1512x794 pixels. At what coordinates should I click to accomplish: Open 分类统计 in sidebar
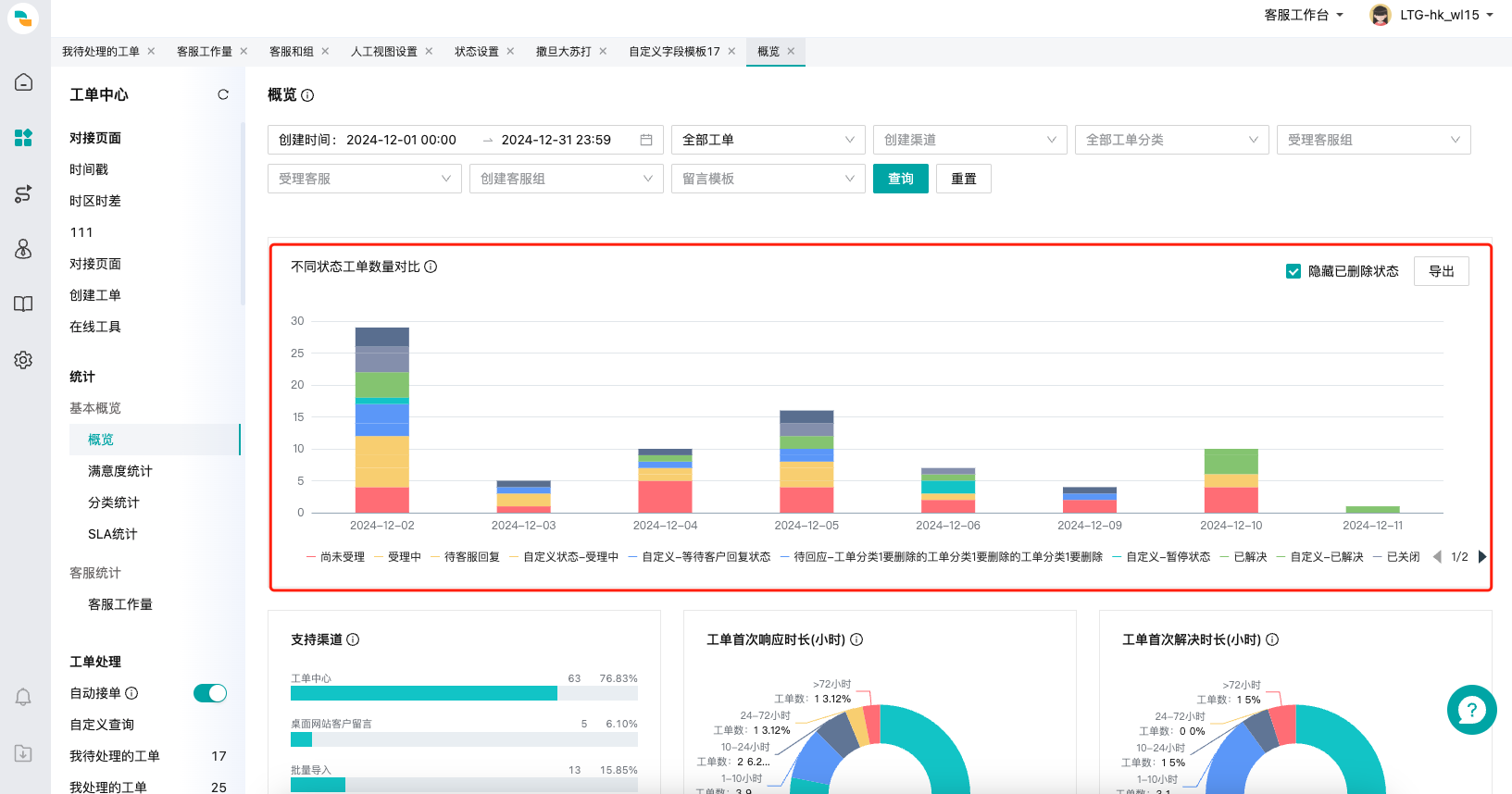[x=114, y=502]
